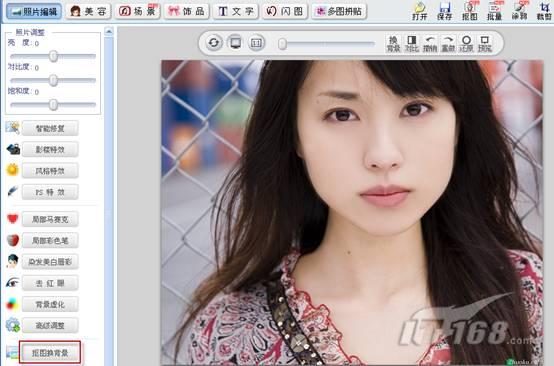Image resolution: width=554 pixels, height=366 pixels.
Task: Open the 批量 batch processing tool
Action: tap(494, 11)
